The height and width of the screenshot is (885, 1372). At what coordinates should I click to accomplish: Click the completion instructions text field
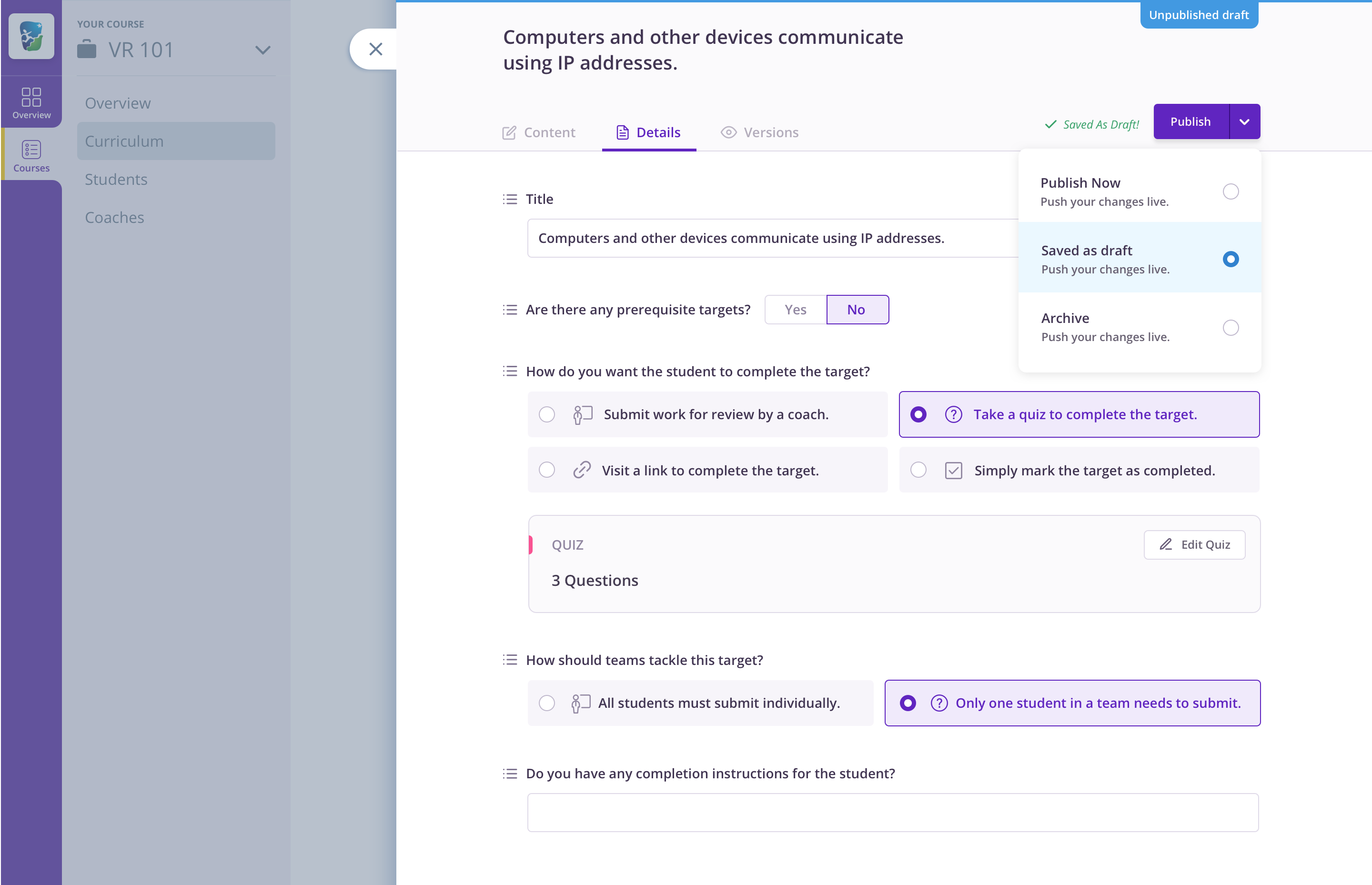click(x=892, y=812)
